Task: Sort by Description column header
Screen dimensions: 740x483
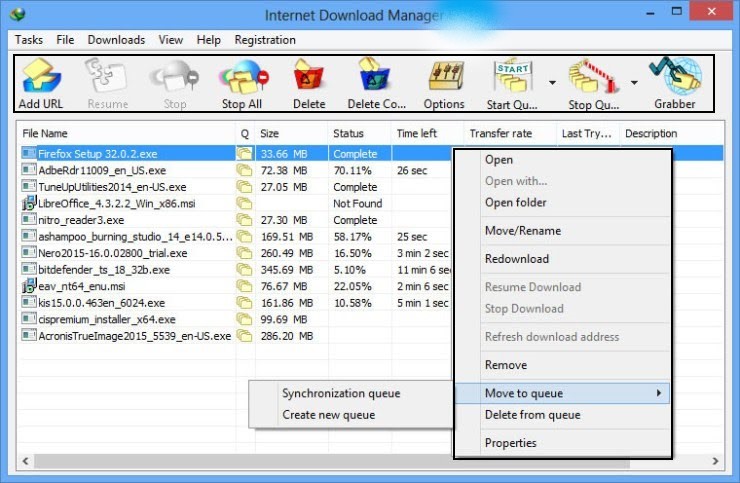Action: pyautogui.click(x=672, y=134)
